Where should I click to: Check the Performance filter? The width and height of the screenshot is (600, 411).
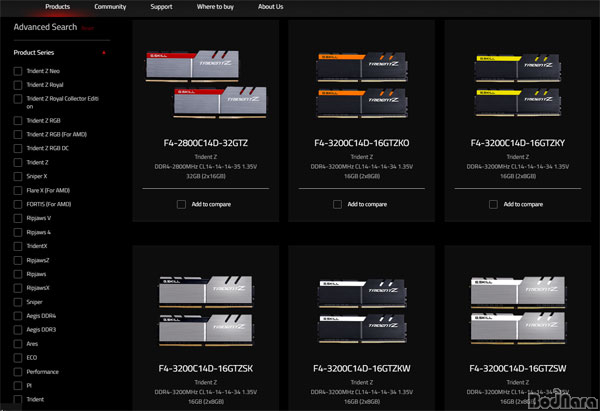coord(18,372)
